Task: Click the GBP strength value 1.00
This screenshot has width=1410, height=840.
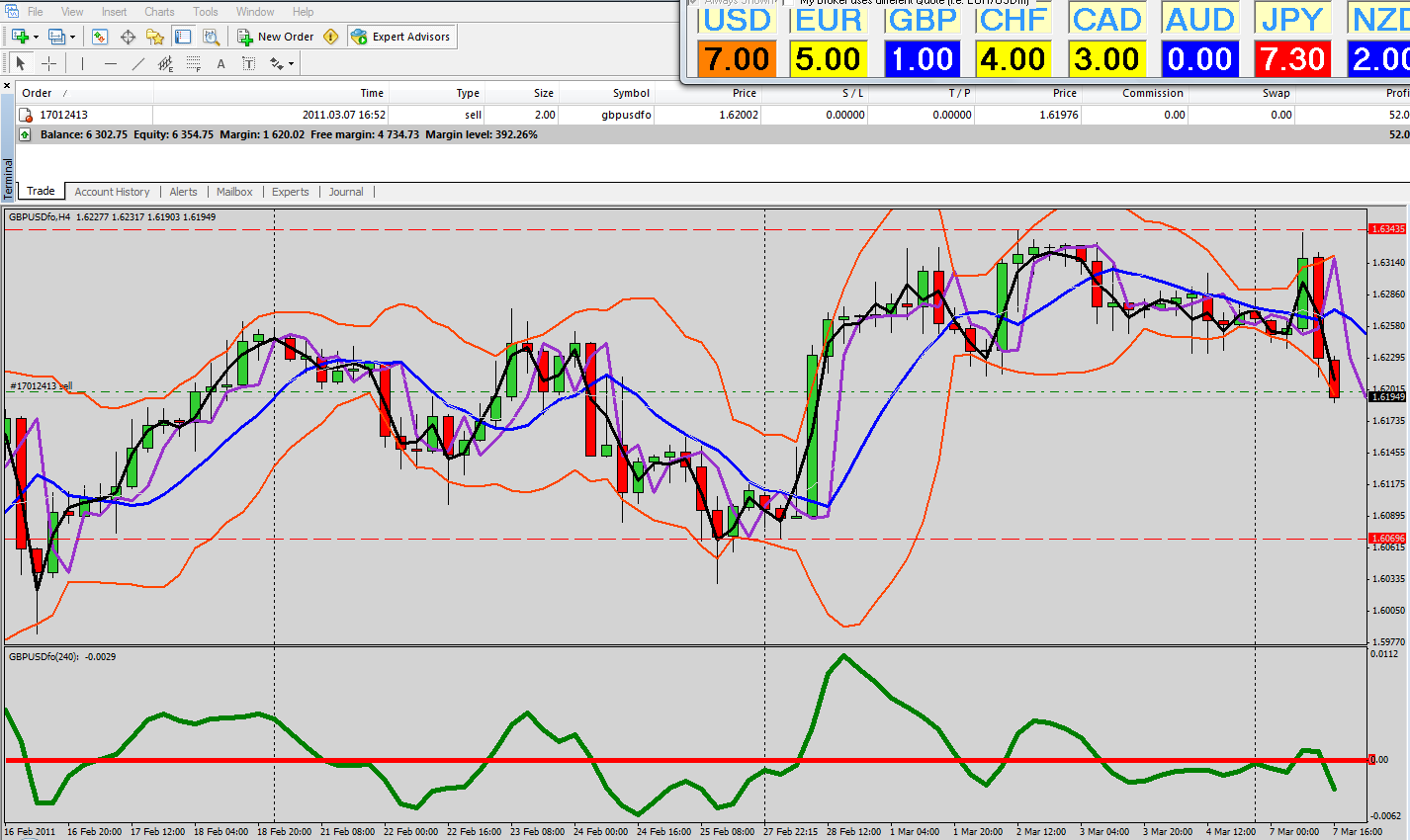Action: (922, 58)
